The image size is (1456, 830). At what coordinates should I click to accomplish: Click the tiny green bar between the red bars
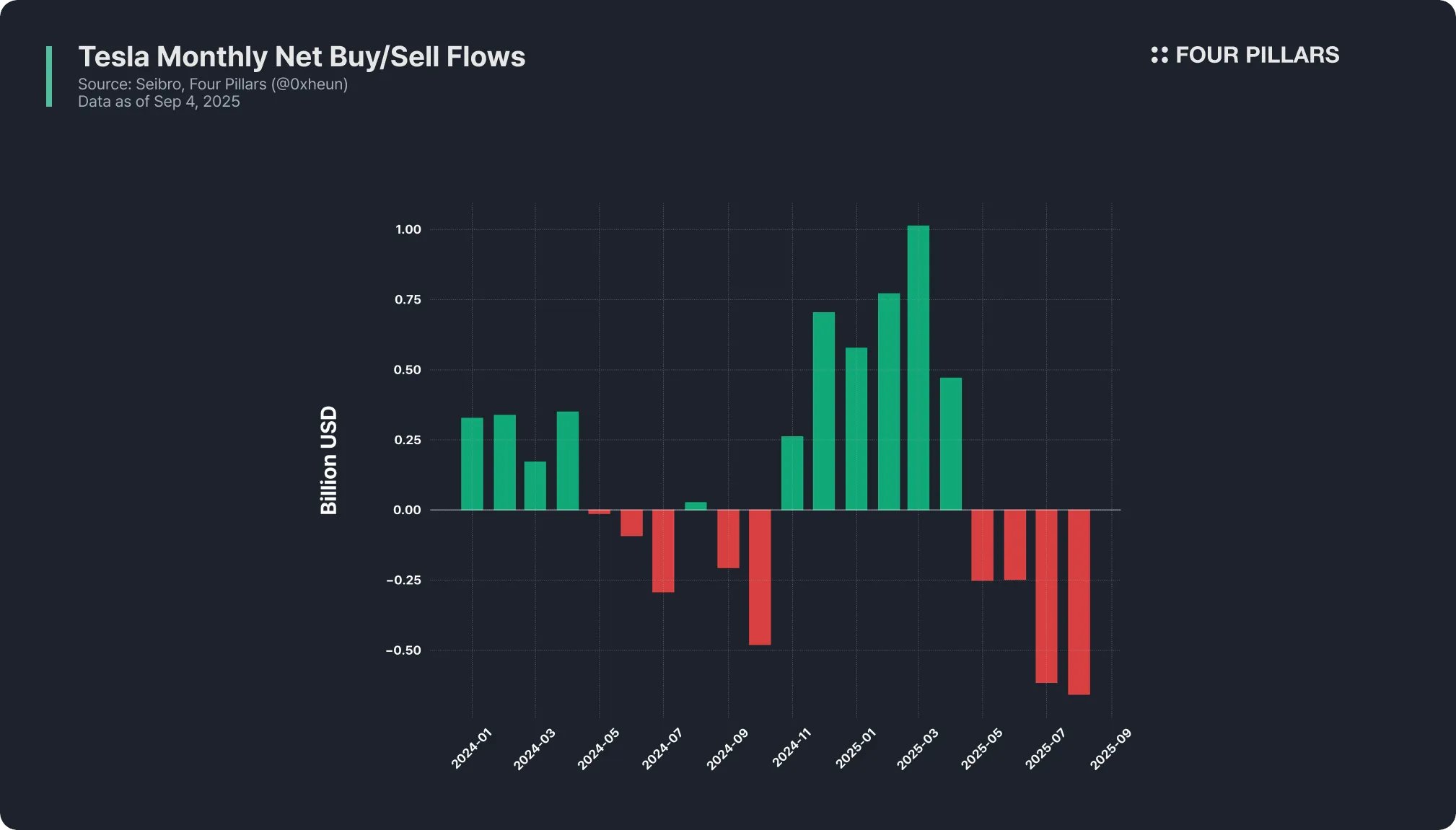[696, 505]
